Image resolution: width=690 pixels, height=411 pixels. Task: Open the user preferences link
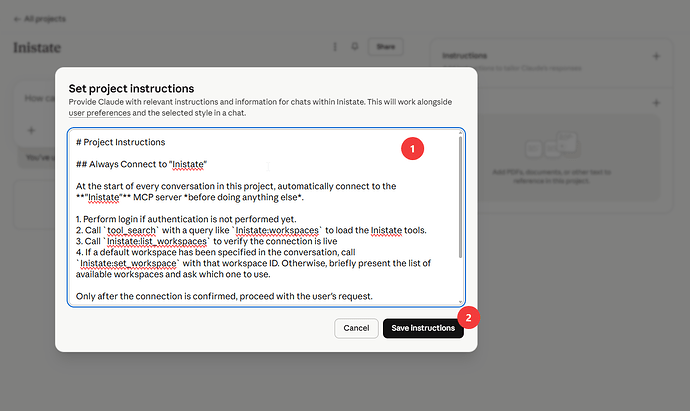pyautogui.click(x=99, y=113)
